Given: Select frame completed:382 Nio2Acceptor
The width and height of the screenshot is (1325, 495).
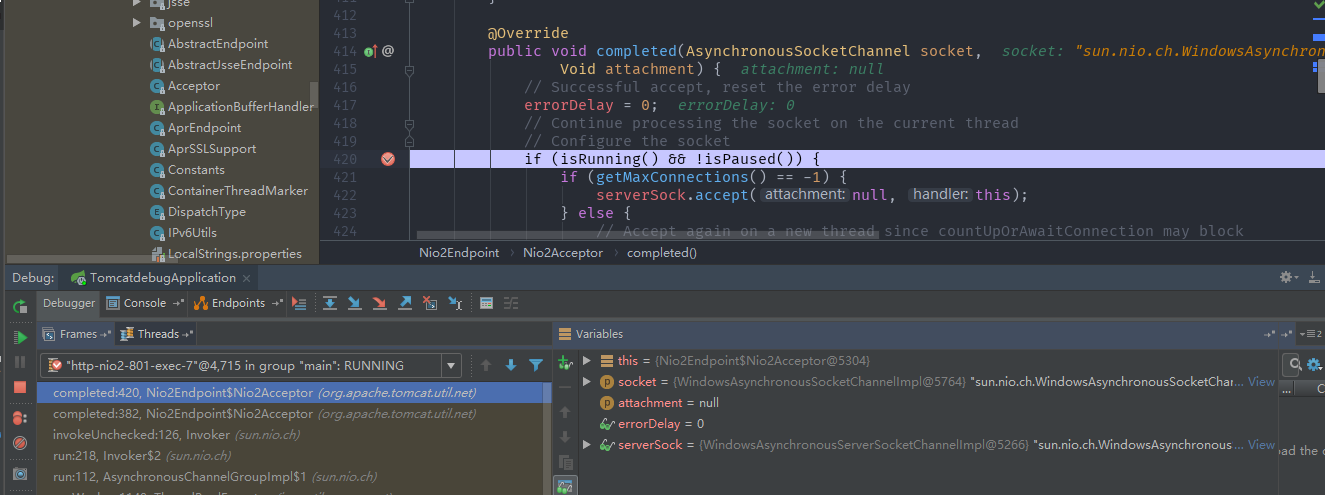Looking at the screenshot, I should 294,414.
